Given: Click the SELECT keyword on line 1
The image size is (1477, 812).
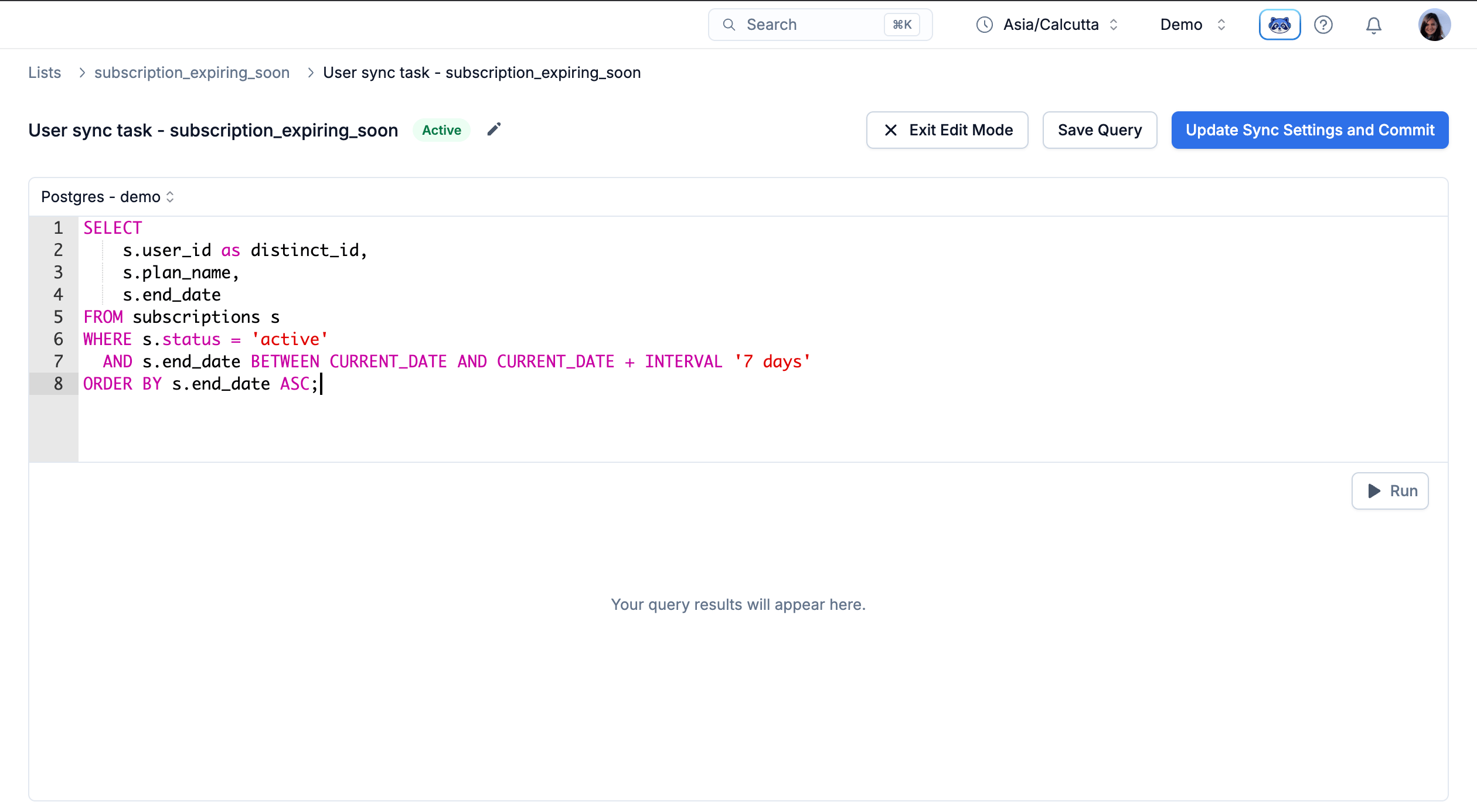Looking at the screenshot, I should pyautogui.click(x=113, y=228).
